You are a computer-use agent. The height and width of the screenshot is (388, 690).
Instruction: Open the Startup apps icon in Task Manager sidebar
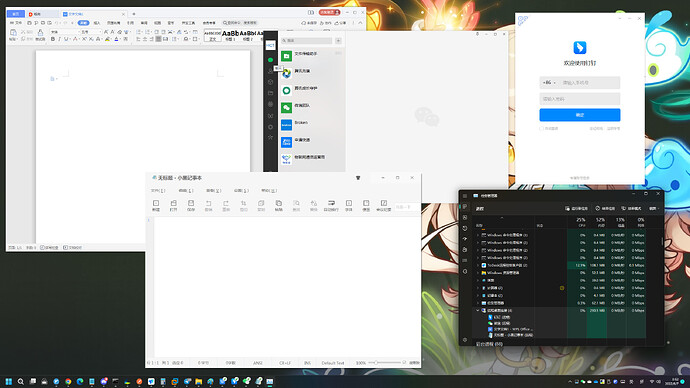(x=465, y=239)
